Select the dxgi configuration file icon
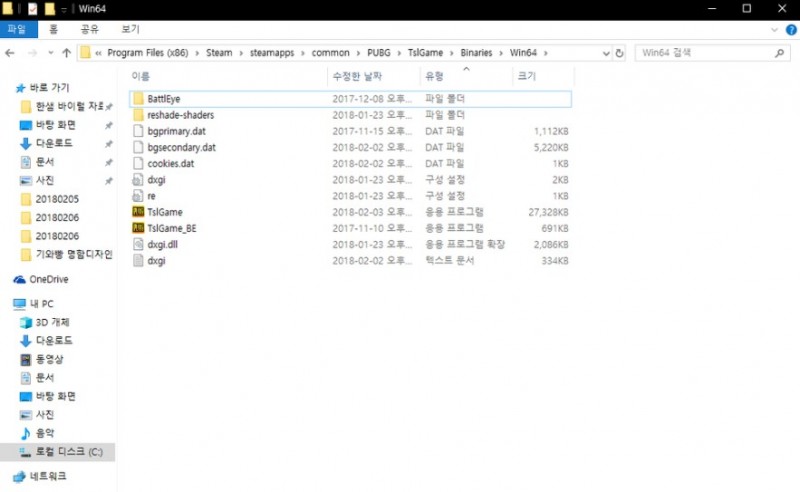Viewport: 800px width, 492px height. tap(138, 180)
